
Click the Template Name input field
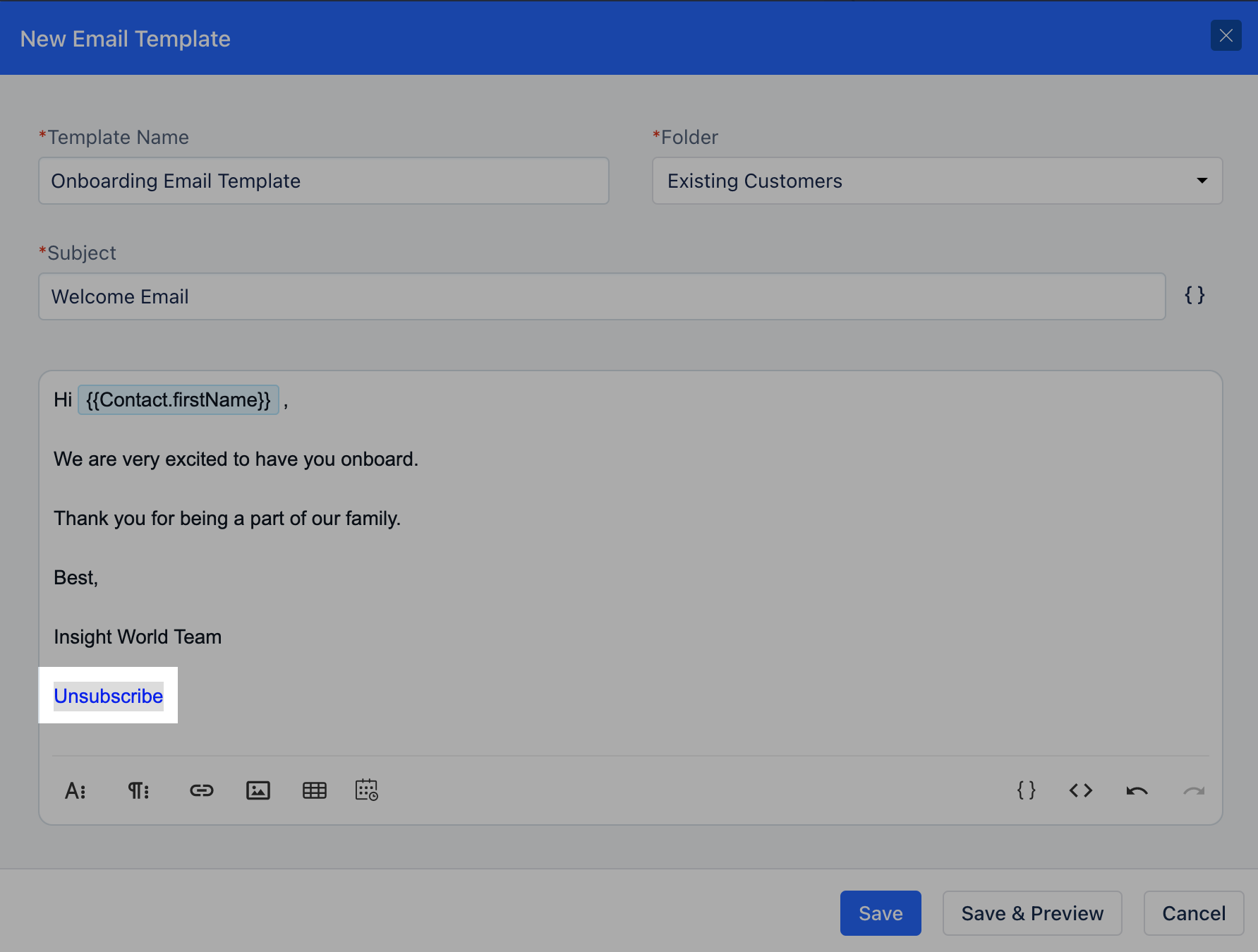(323, 181)
